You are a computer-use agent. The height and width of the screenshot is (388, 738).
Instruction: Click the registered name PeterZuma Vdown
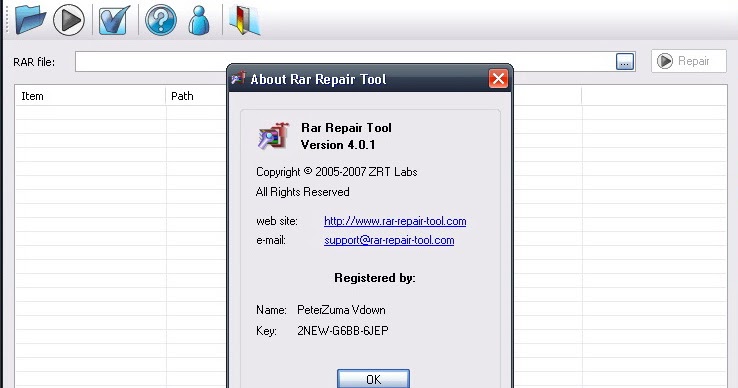(x=341, y=310)
